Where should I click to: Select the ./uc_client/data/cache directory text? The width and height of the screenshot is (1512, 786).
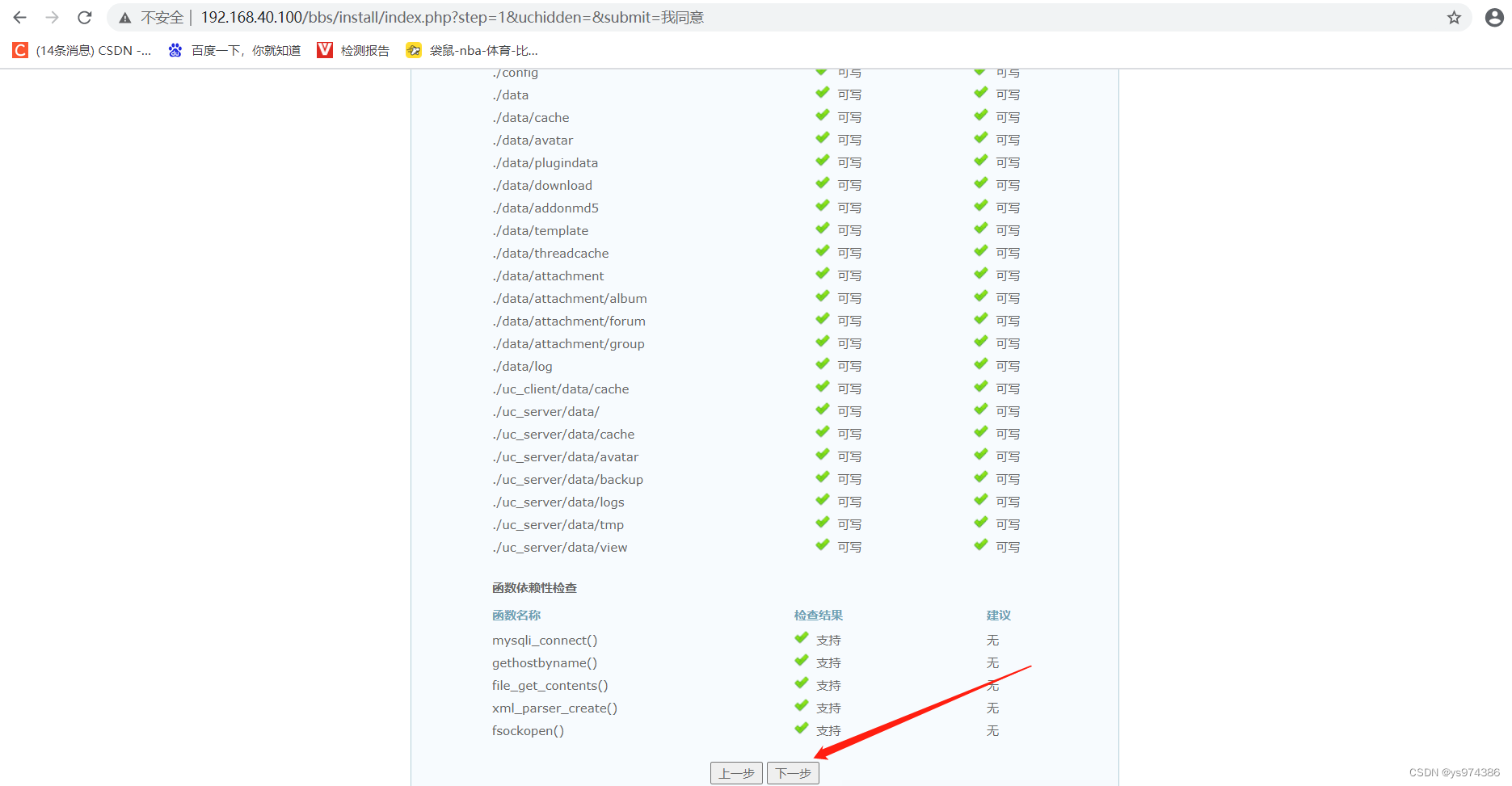[x=561, y=389]
